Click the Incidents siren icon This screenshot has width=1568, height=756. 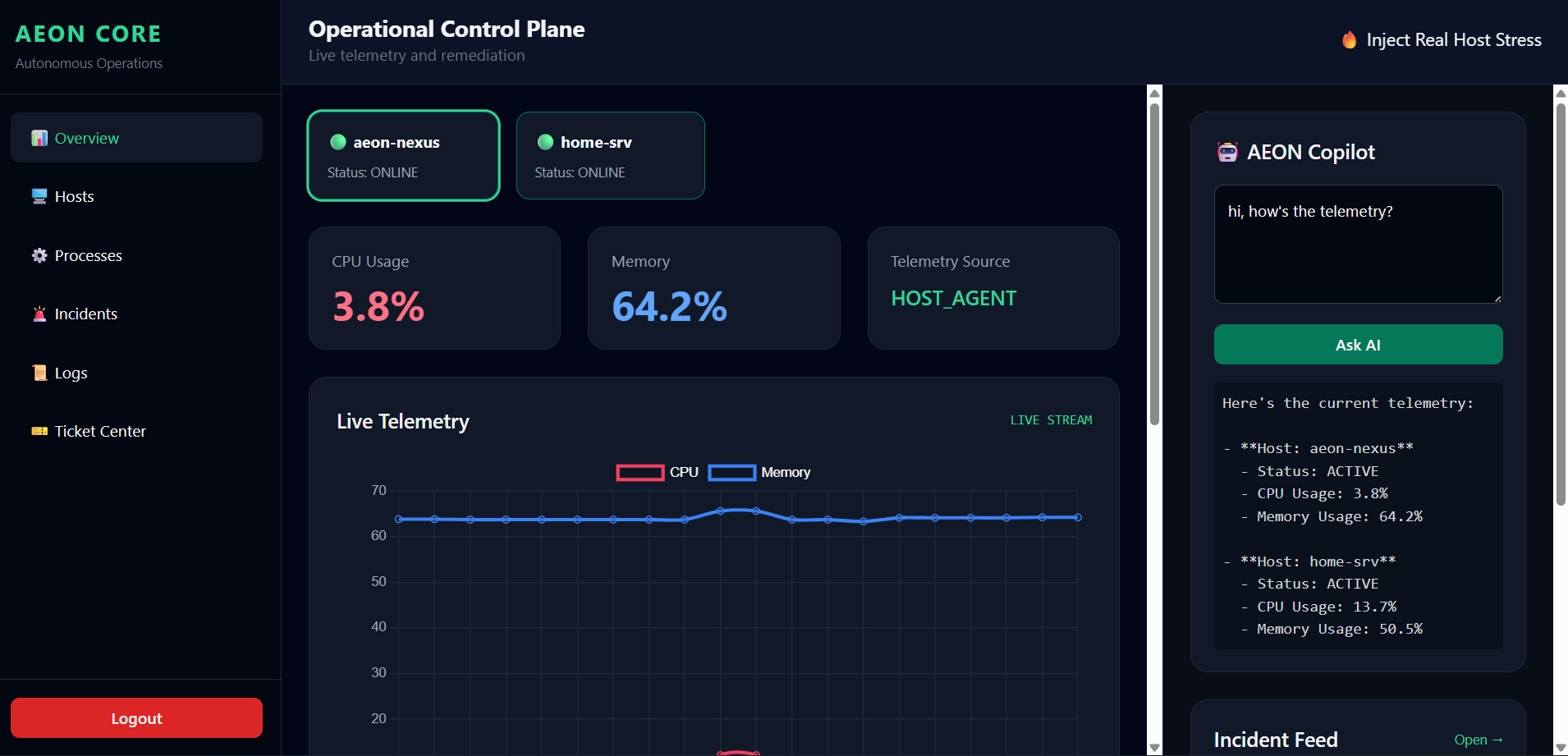pyautogui.click(x=39, y=314)
